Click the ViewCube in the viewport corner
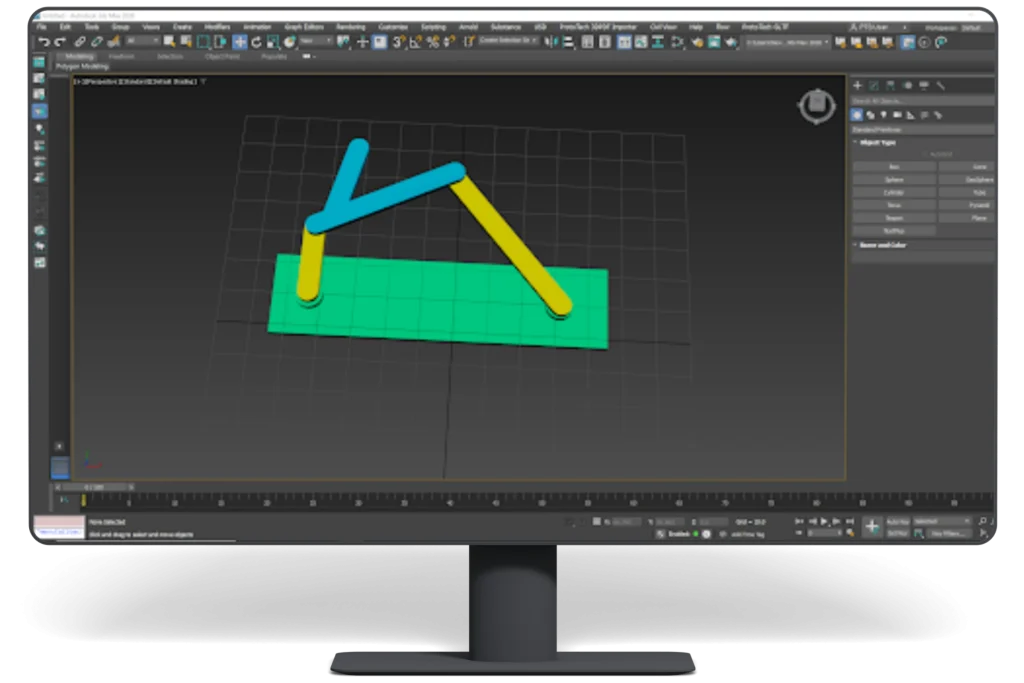Viewport: 1024px width, 683px height. (x=818, y=103)
